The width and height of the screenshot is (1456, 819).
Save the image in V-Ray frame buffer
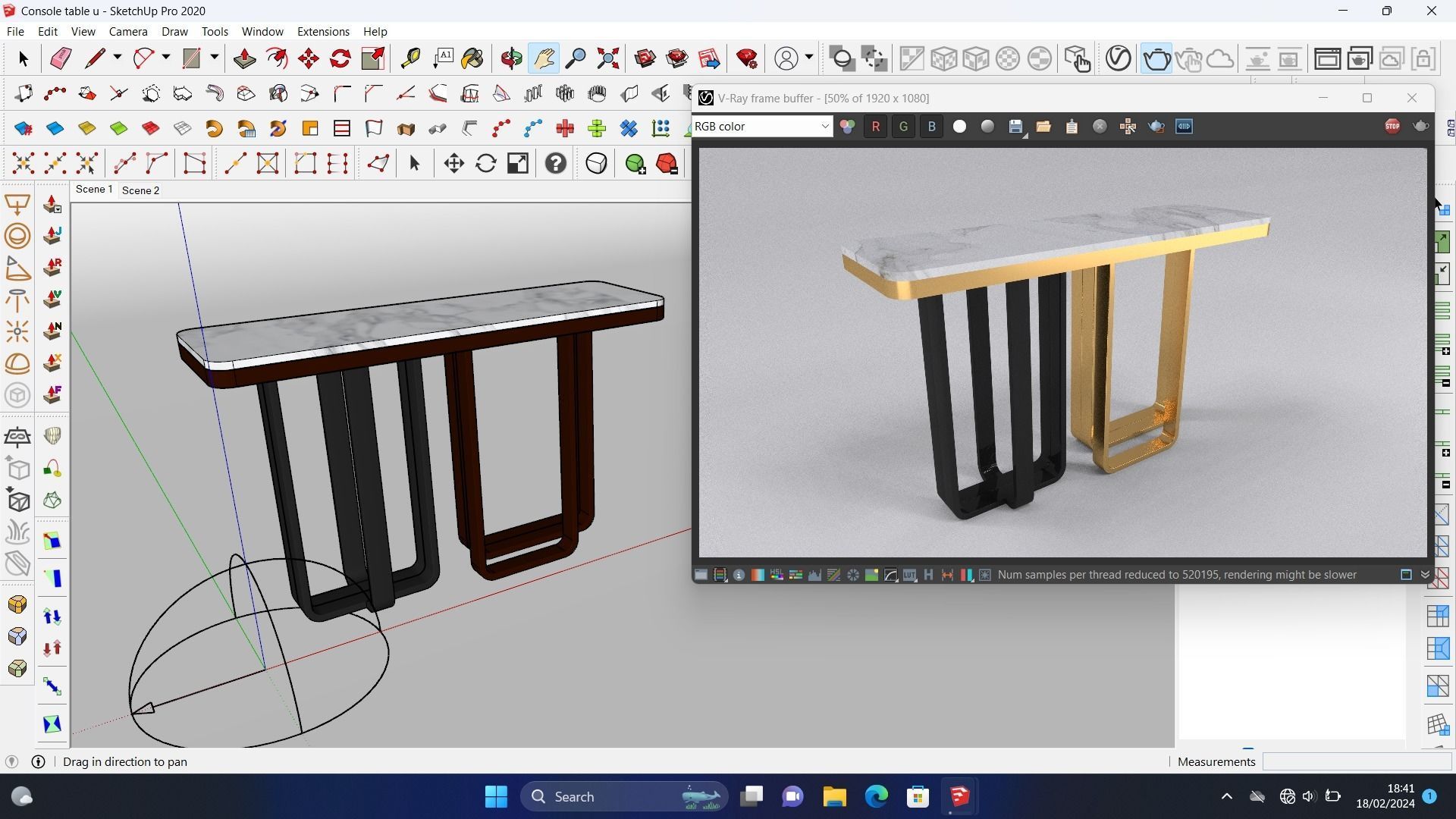point(1016,127)
